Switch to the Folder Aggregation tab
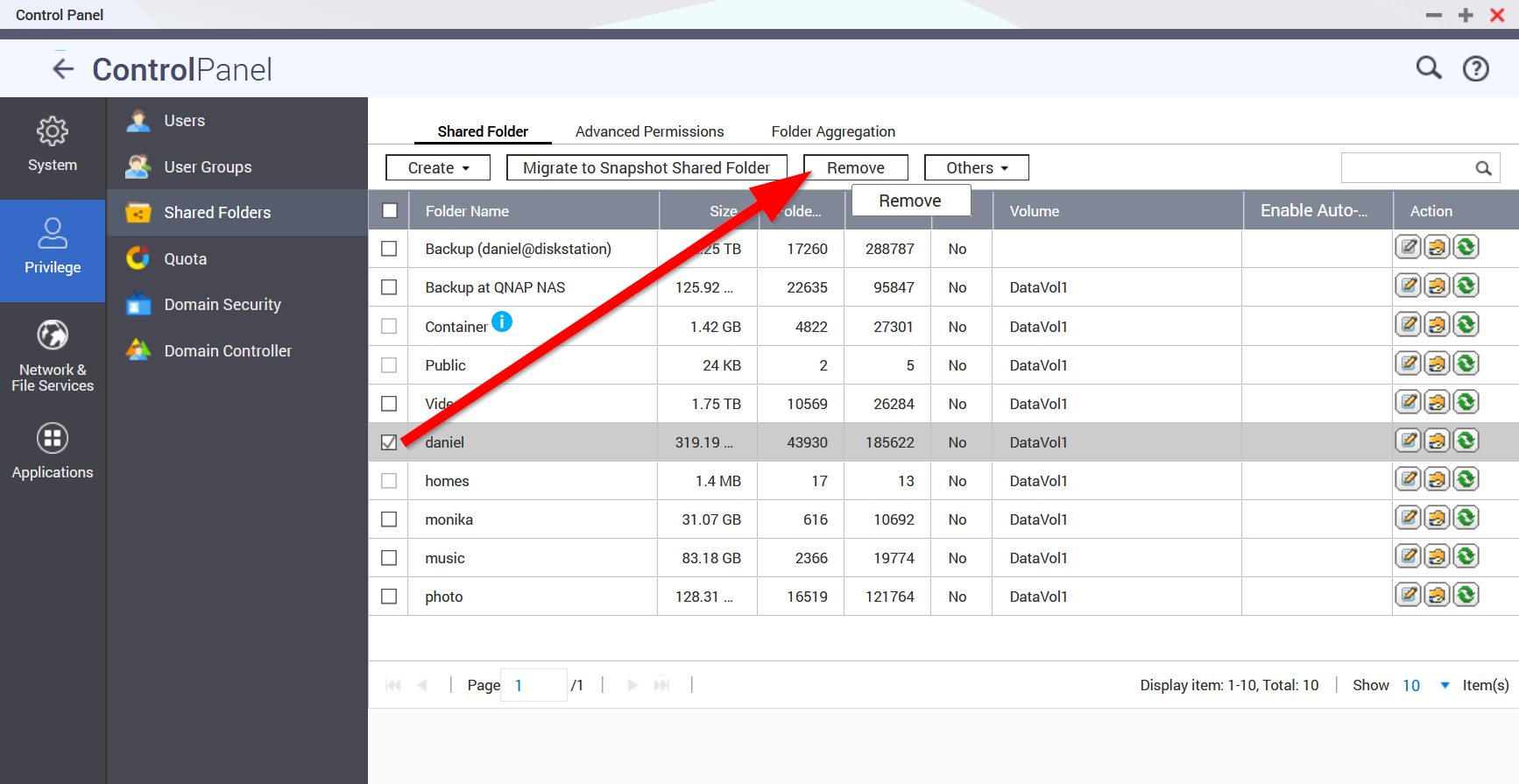The image size is (1519, 784). point(833,131)
